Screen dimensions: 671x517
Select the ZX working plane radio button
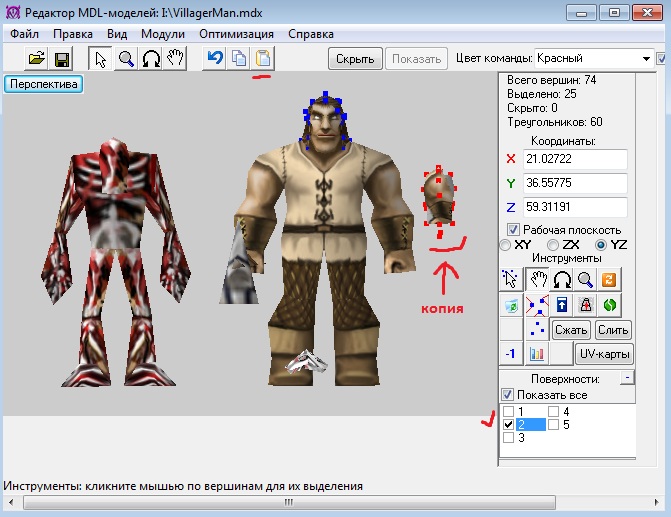(x=553, y=245)
